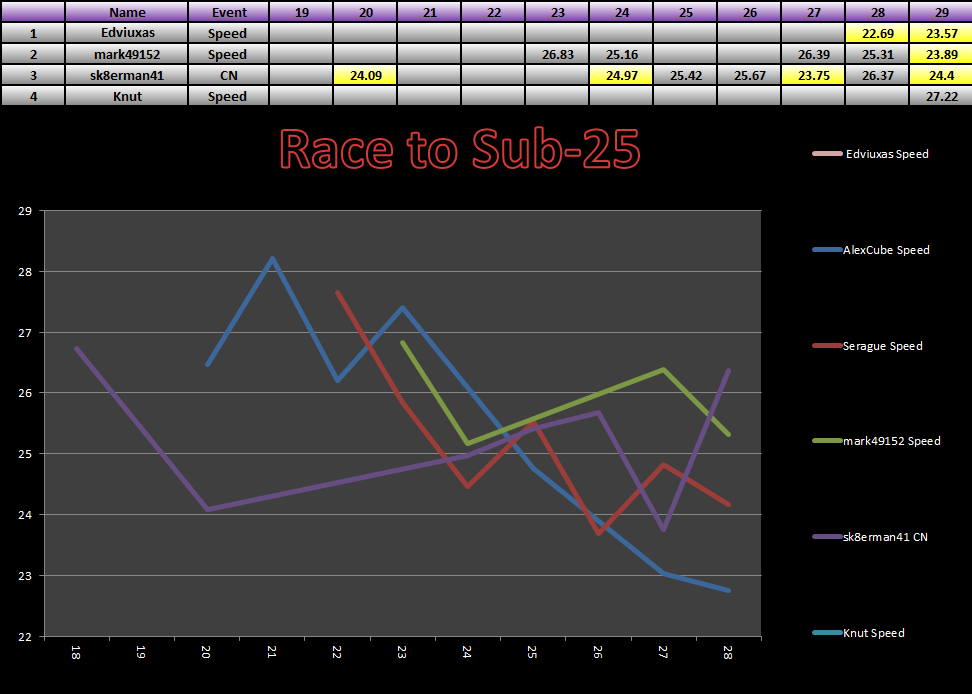The image size is (972, 694).
Task: Click the y-axis label 22
Action: click(x=25, y=636)
